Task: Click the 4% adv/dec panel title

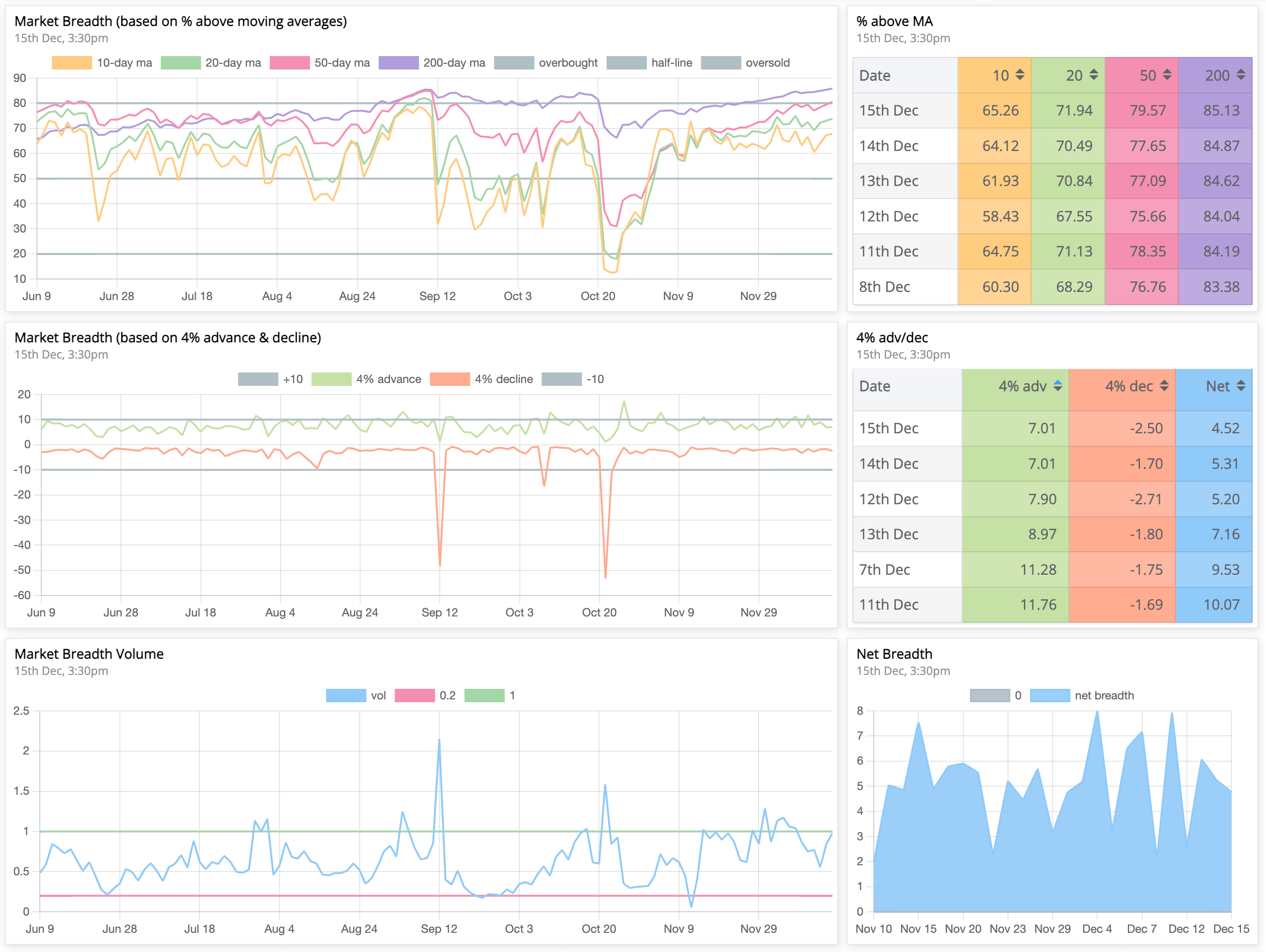Action: click(x=892, y=338)
